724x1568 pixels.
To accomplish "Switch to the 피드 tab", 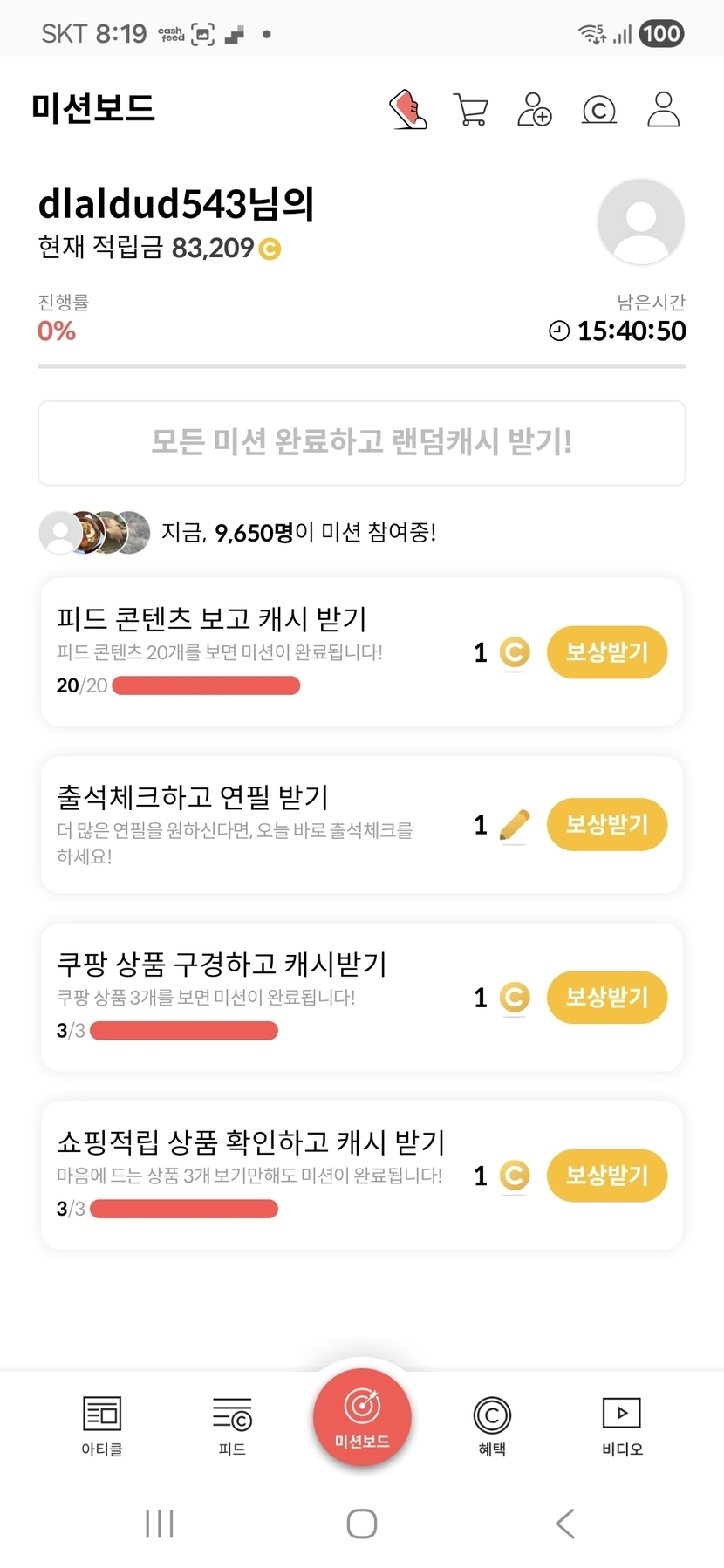I will 232,1425.
